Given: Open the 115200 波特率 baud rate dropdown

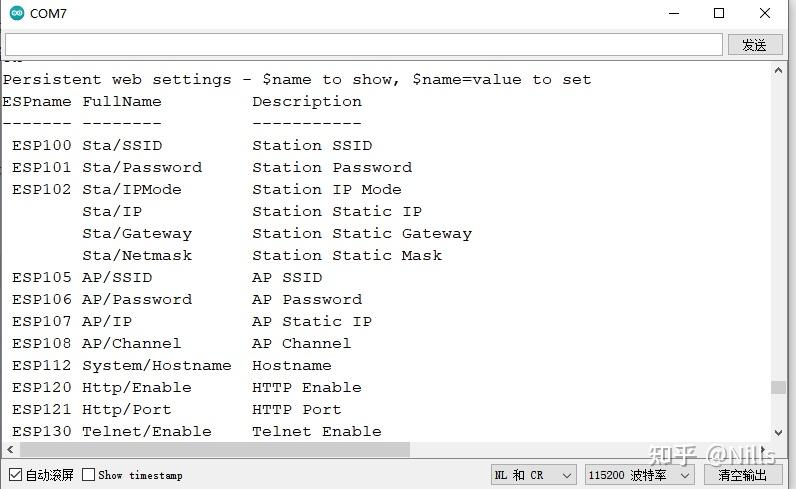Looking at the screenshot, I should [639, 475].
